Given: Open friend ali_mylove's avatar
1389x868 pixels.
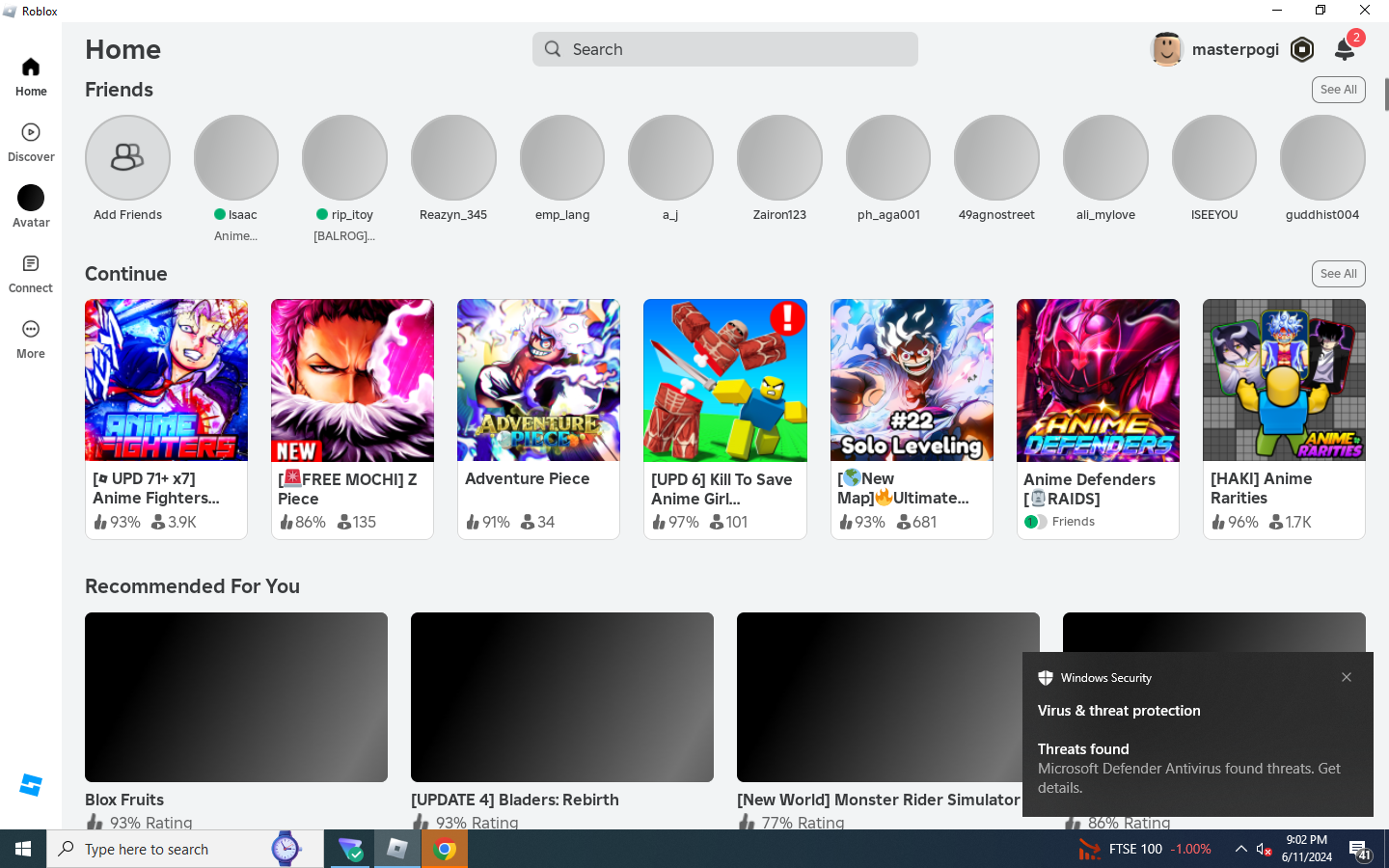Looking at the screenshot, I should click(1105, 157).
